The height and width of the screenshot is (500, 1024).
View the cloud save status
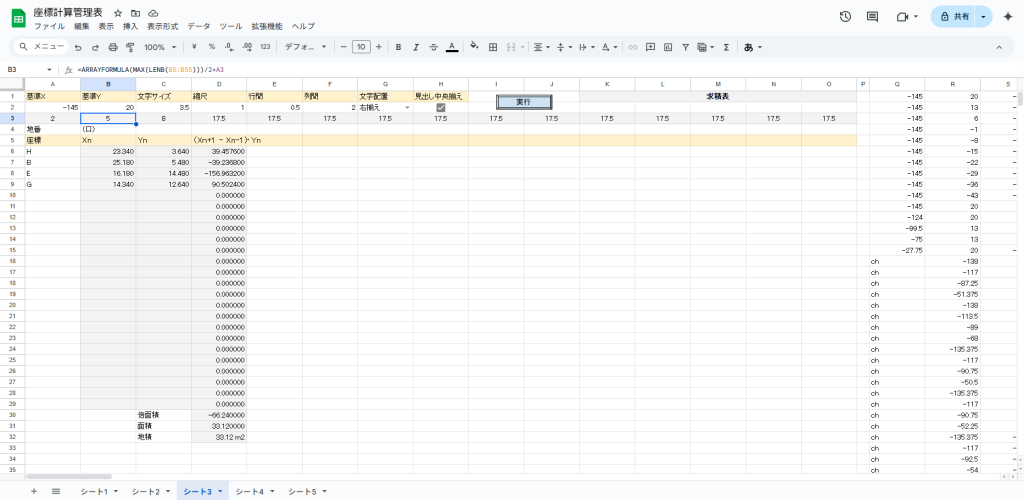(x=153, y=13)
